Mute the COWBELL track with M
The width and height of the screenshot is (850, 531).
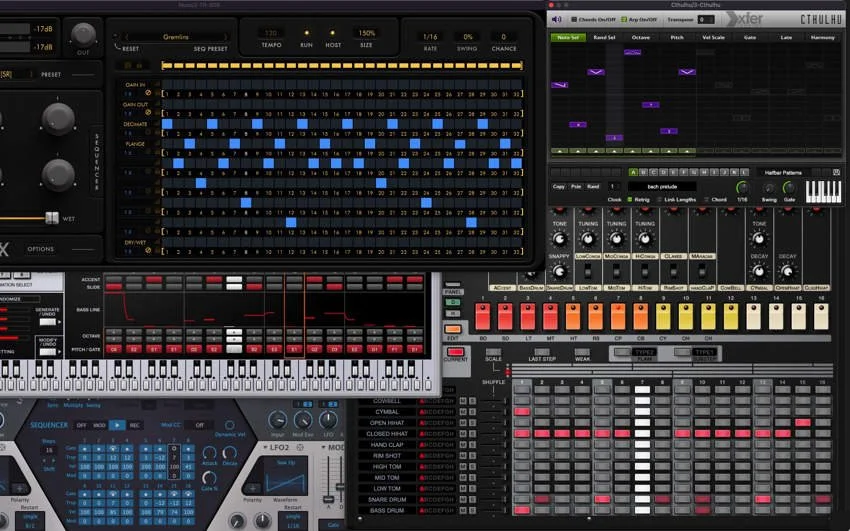(463, 401)
